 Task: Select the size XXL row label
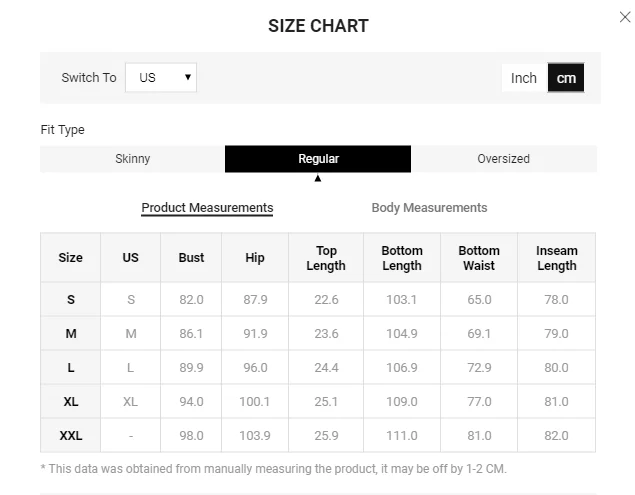click(x=71, y=435)
